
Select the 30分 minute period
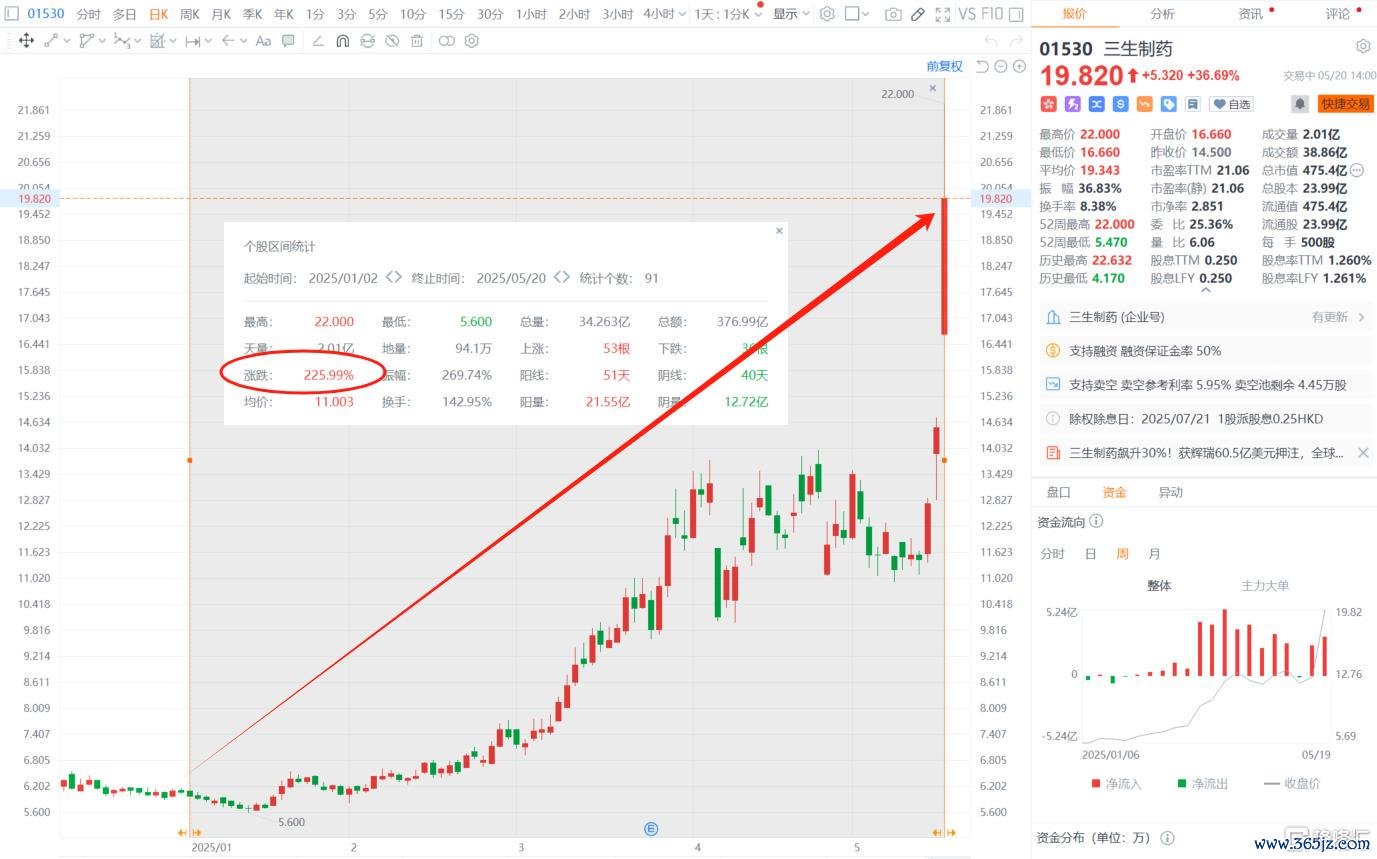490,14
